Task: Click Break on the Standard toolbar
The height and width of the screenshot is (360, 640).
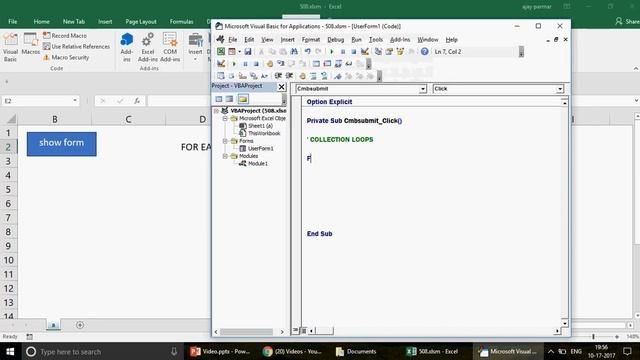Action: click(343, 51)
